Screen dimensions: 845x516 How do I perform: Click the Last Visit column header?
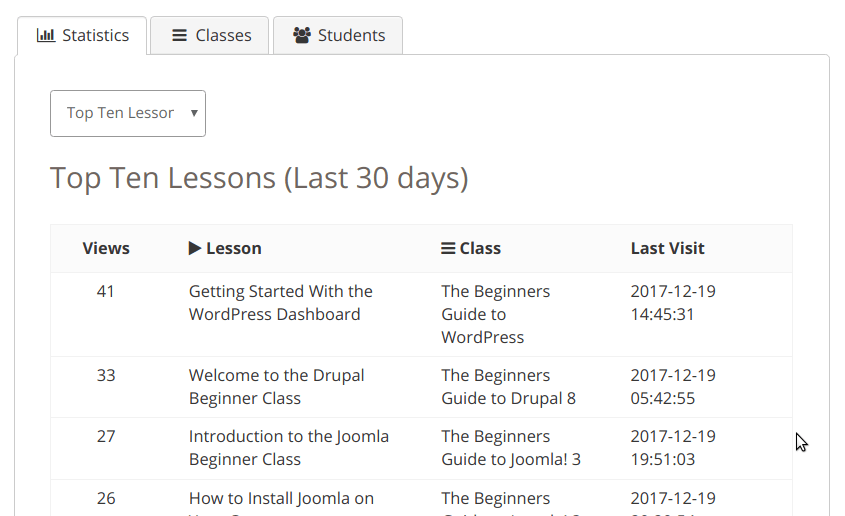(667, 248)
